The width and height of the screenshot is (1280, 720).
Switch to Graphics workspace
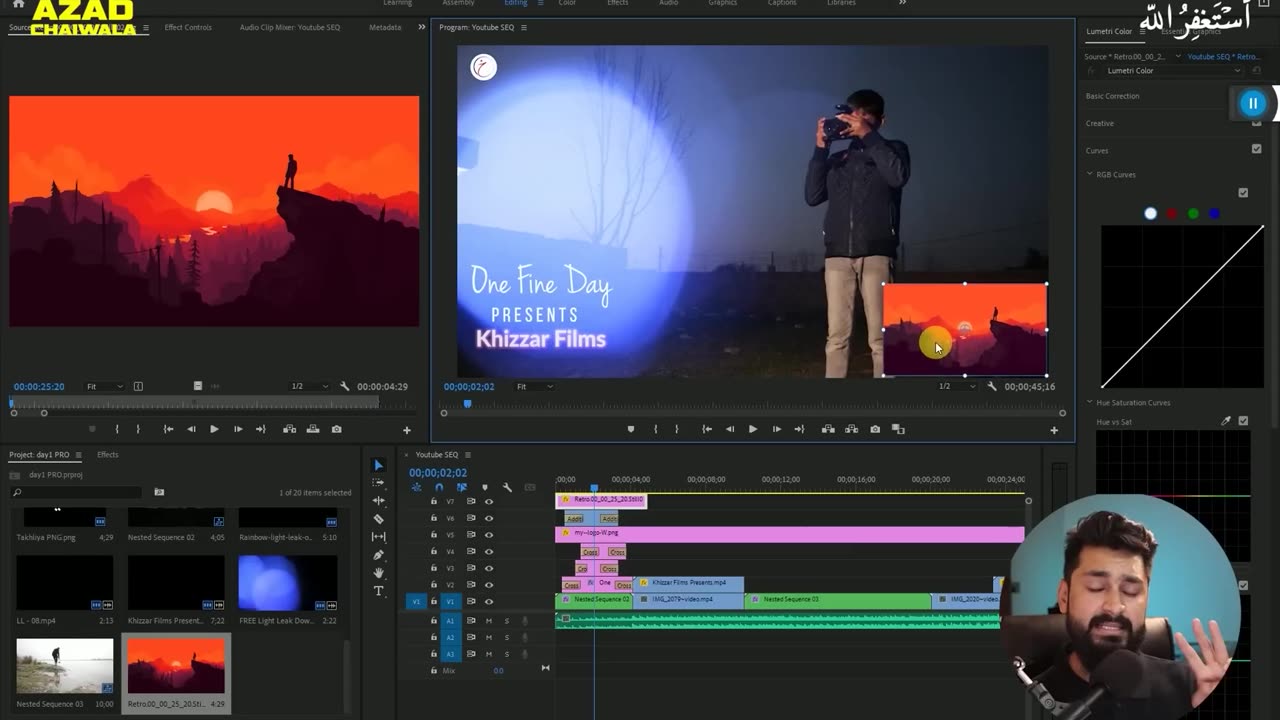click(x=723, y=3)
